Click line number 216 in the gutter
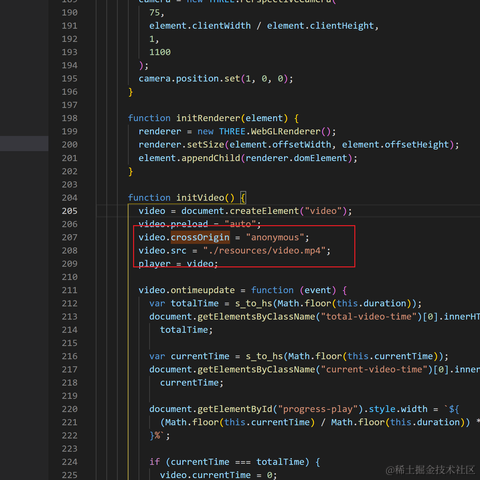Image resolution: width=480 pixels, height=480 pixels. (x=69, y=356)
